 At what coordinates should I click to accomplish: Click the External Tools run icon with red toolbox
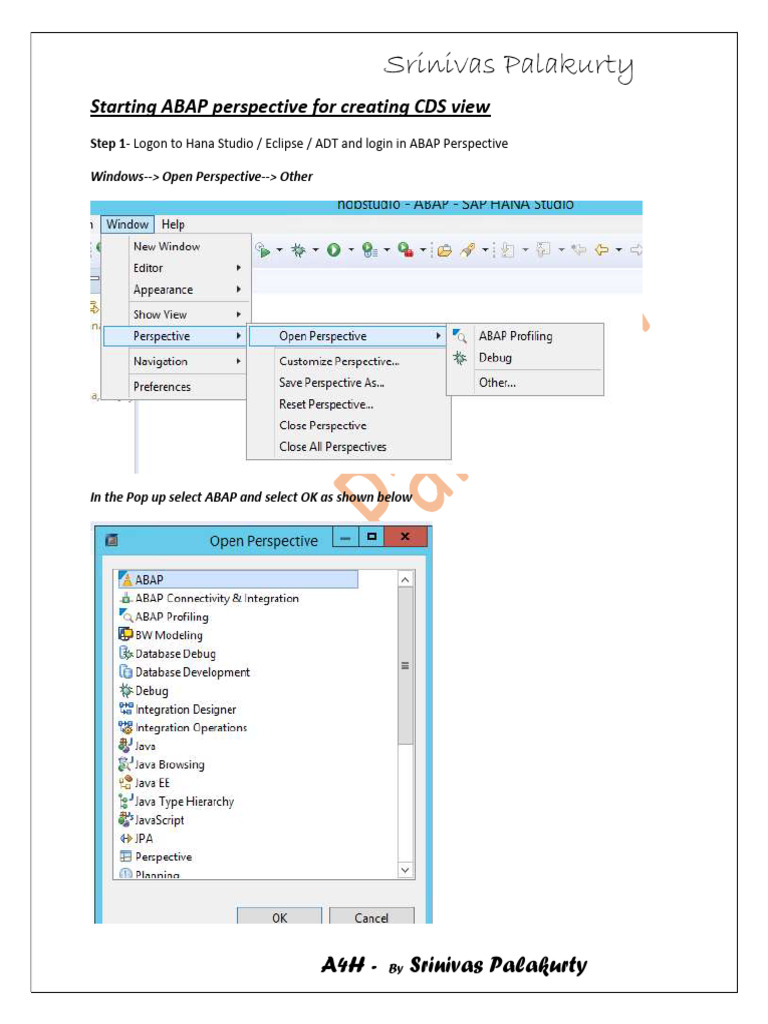tap(406, 249)
